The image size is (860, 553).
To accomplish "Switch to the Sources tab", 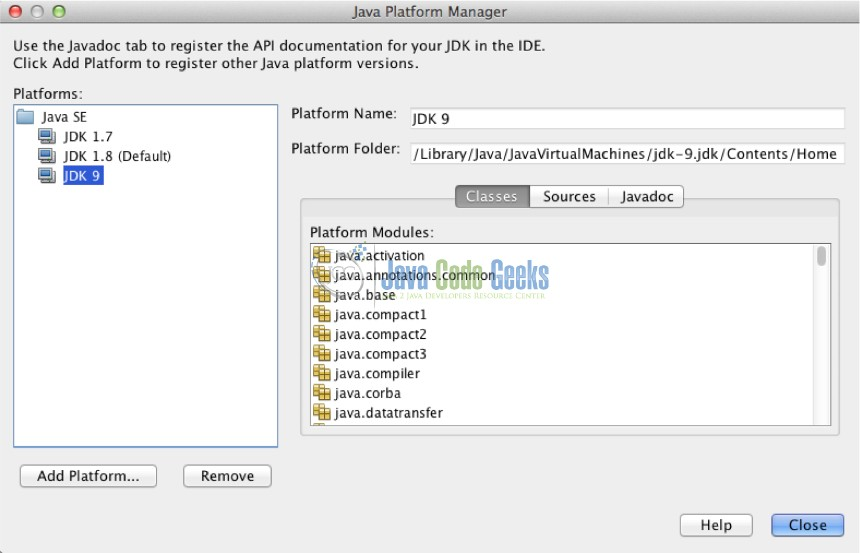I will pos(569,196).
